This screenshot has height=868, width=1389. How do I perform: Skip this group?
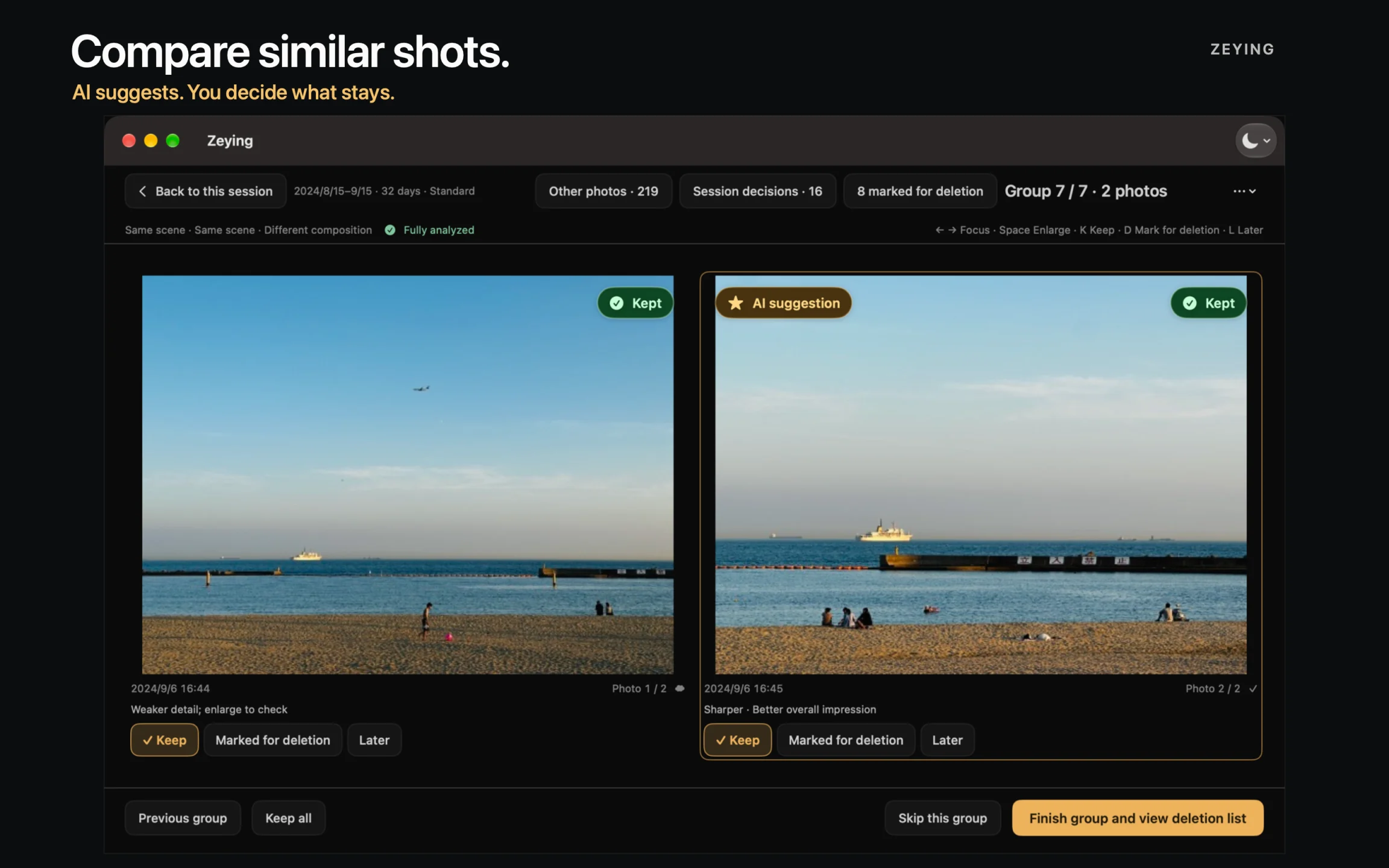(942, 818)
